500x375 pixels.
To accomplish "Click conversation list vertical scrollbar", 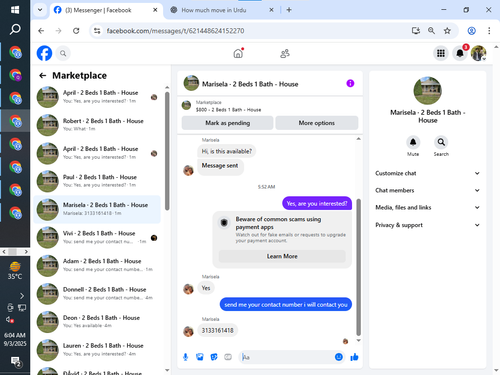I will coord(167,151).
